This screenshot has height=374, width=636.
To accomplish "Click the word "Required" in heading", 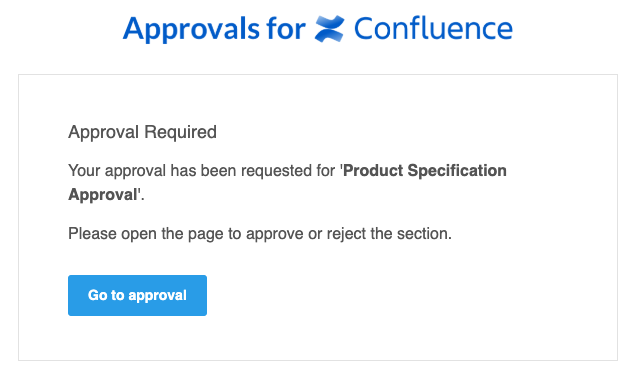I will (x=180, y=133).
